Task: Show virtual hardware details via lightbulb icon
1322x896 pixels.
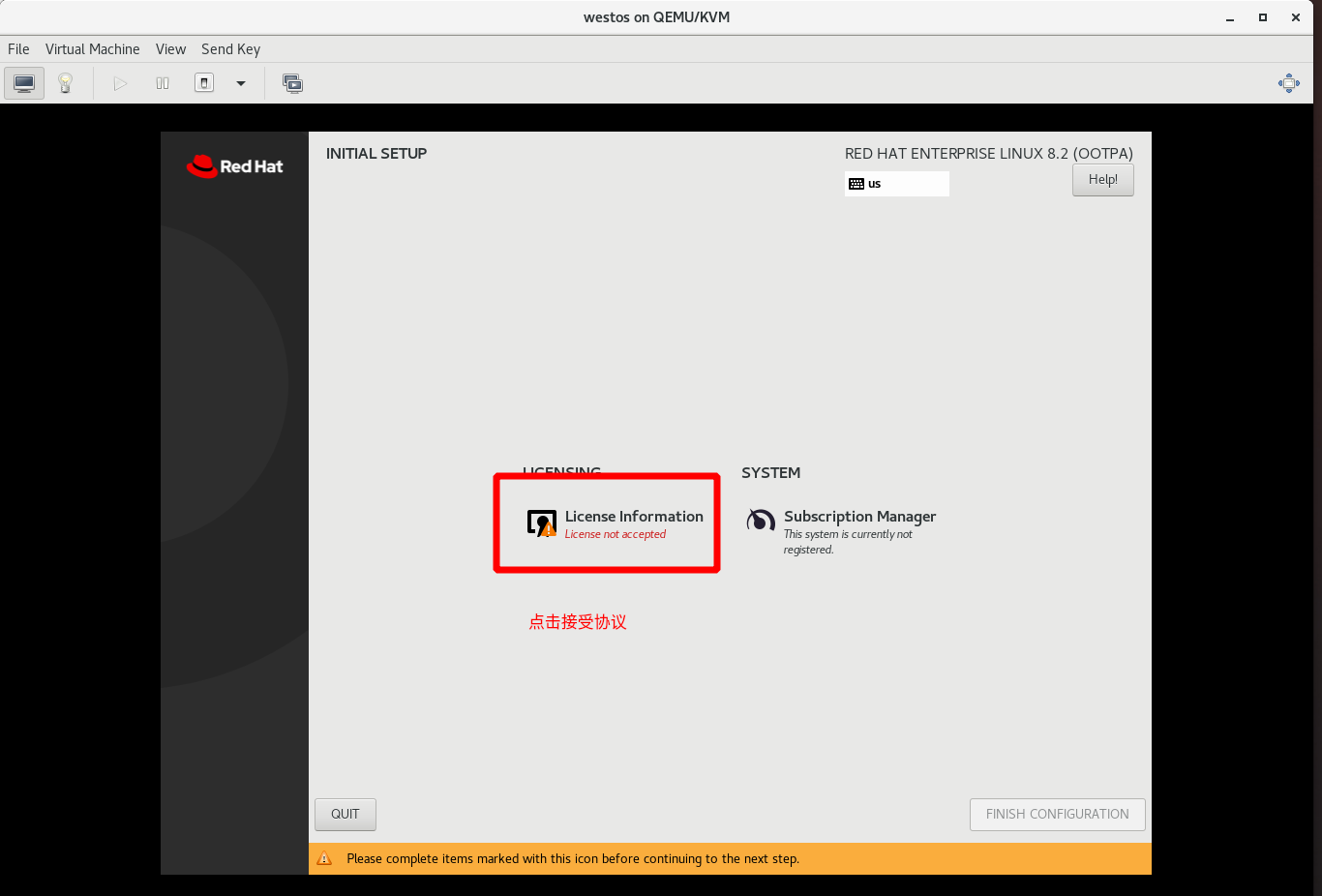Action: (65, 83)
